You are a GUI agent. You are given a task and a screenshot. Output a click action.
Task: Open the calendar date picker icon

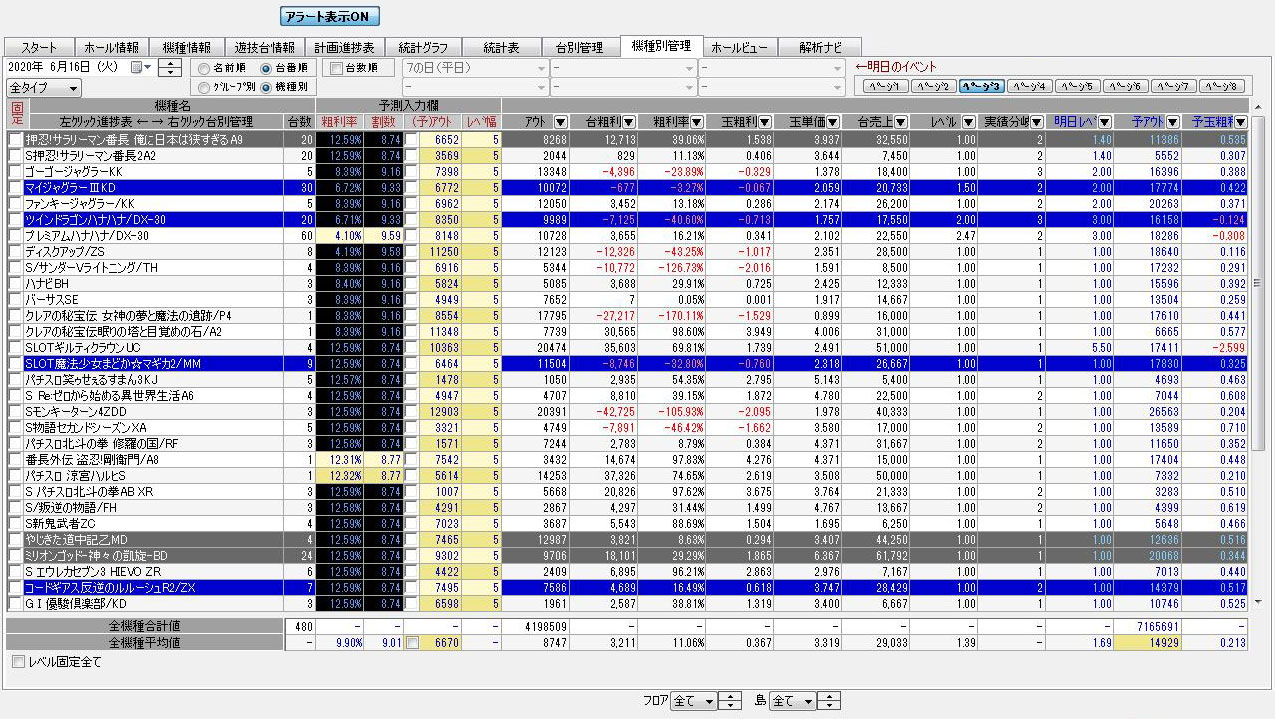(138, 68)
